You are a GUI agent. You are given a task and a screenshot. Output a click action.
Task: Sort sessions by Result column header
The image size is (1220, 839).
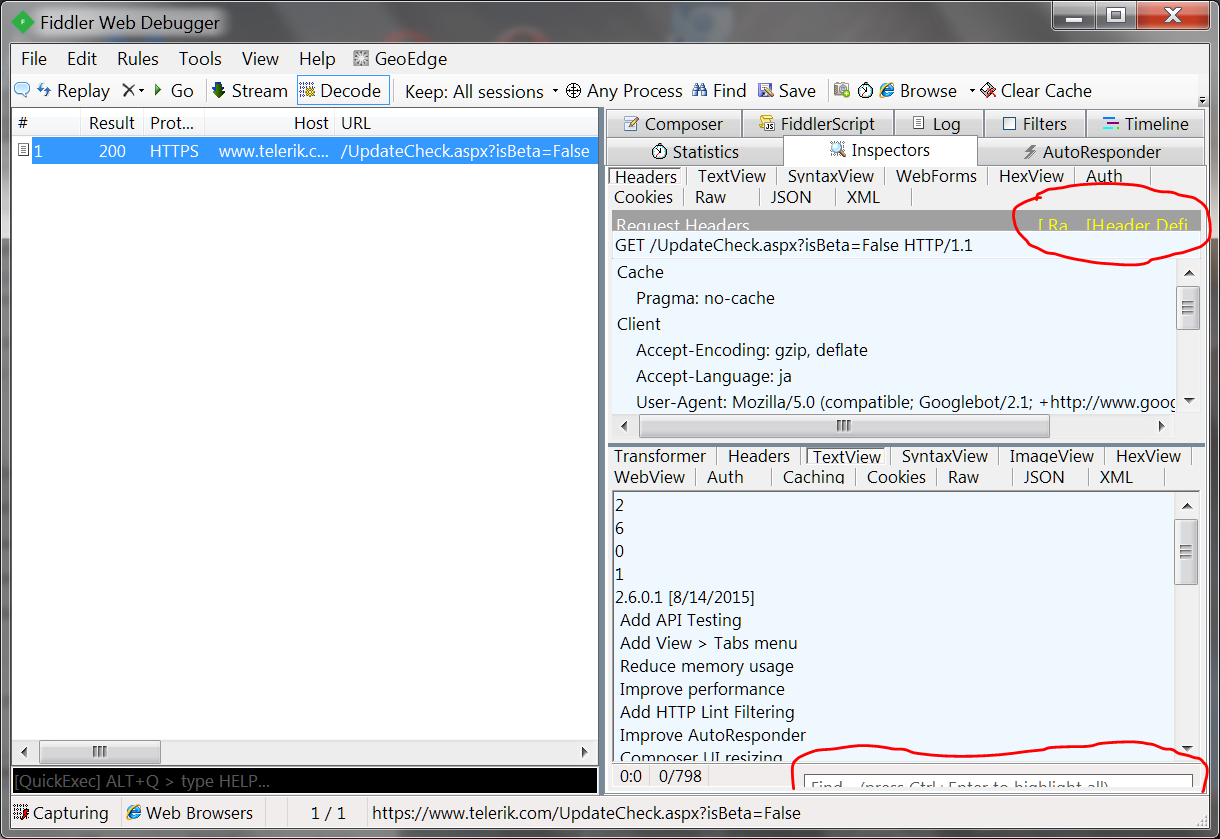(111, 123)
